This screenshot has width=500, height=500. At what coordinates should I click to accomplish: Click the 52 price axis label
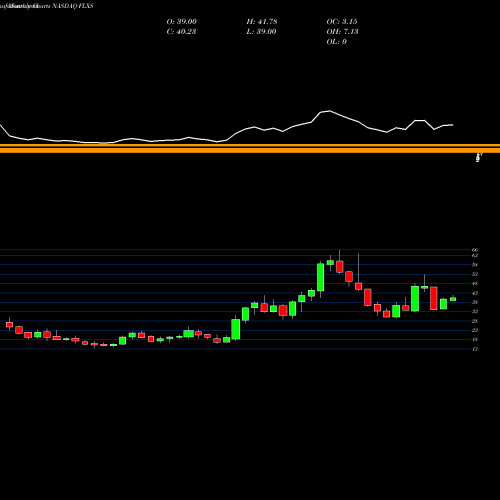[x=475, y=274]
